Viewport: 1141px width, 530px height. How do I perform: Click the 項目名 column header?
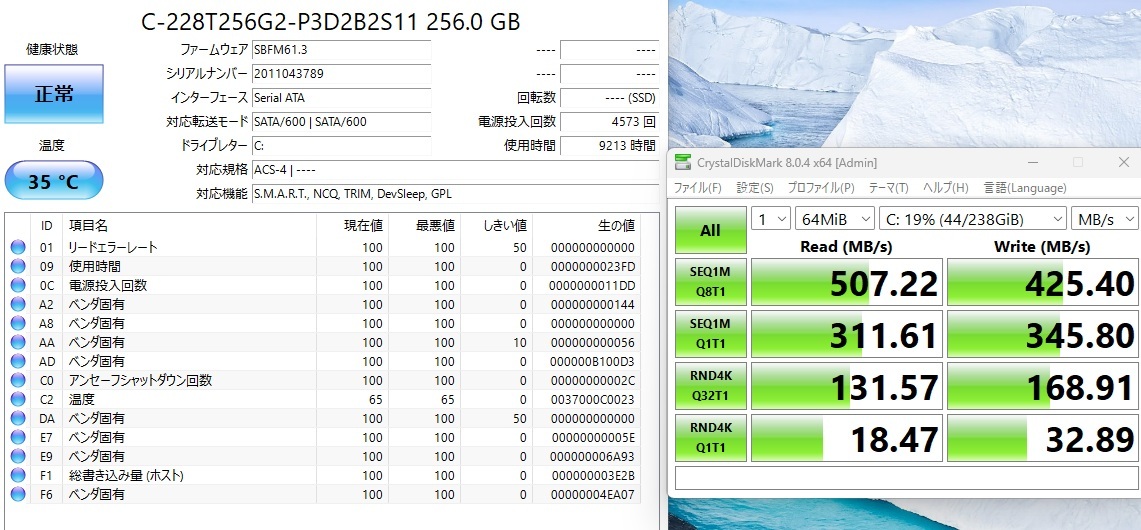(x=189, y=226)
